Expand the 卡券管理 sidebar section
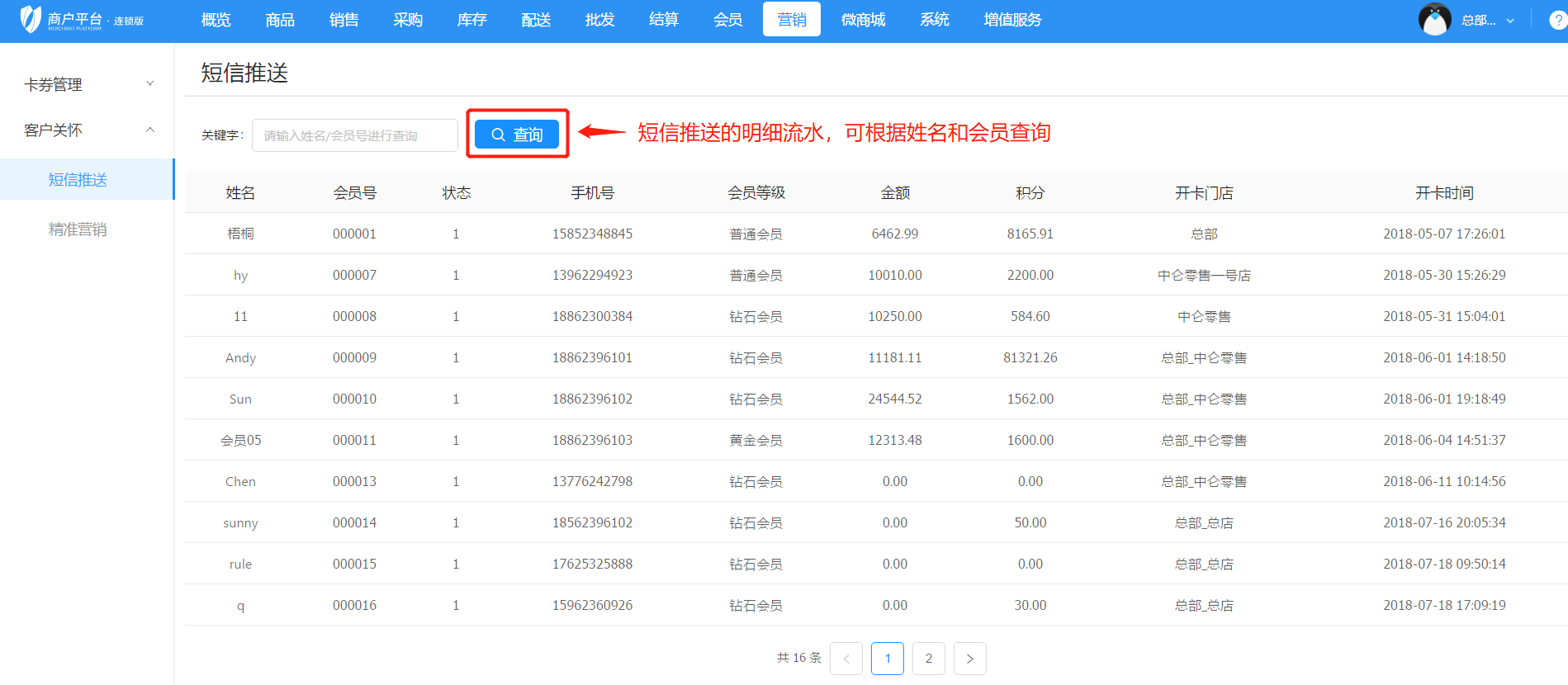 pyautogui.click(x=87, y=84)
